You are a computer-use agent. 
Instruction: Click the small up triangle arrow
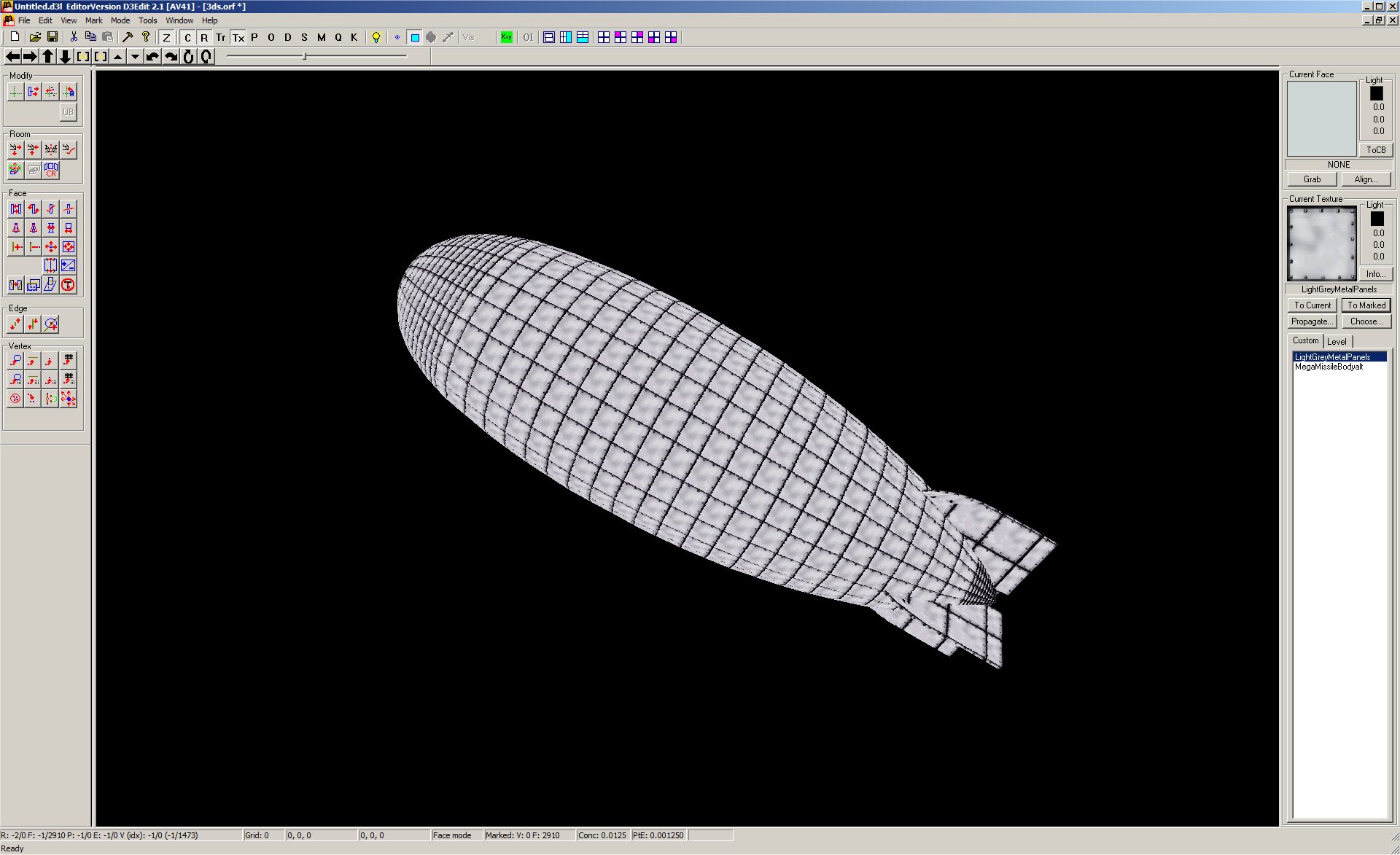click(x=117, y=56)
